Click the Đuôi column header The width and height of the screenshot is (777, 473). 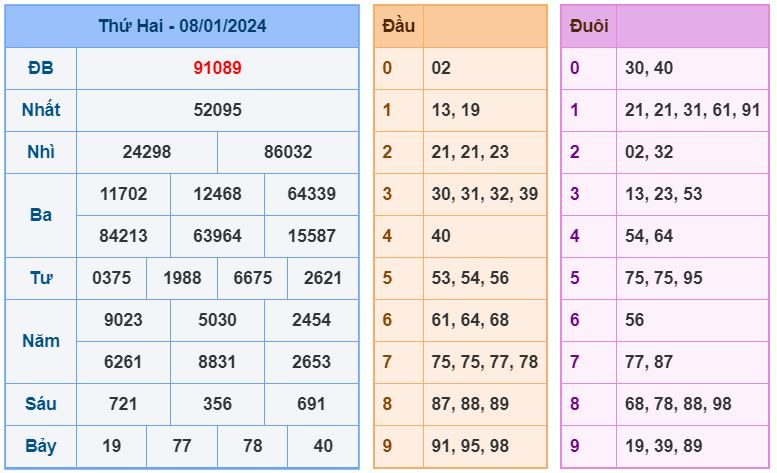(x=589, y=26)
